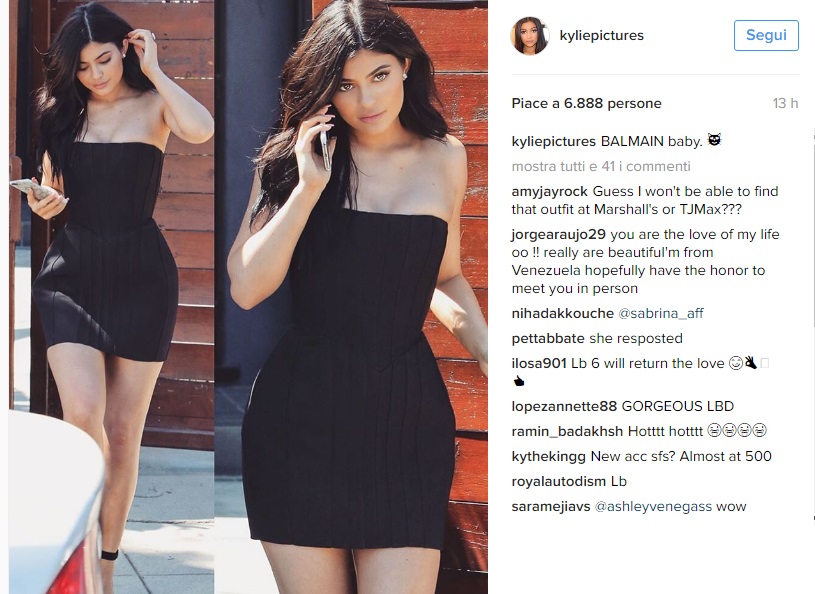Open kythekingg's profile link
This screenshot has width=815, height=594.
point(548,456)
